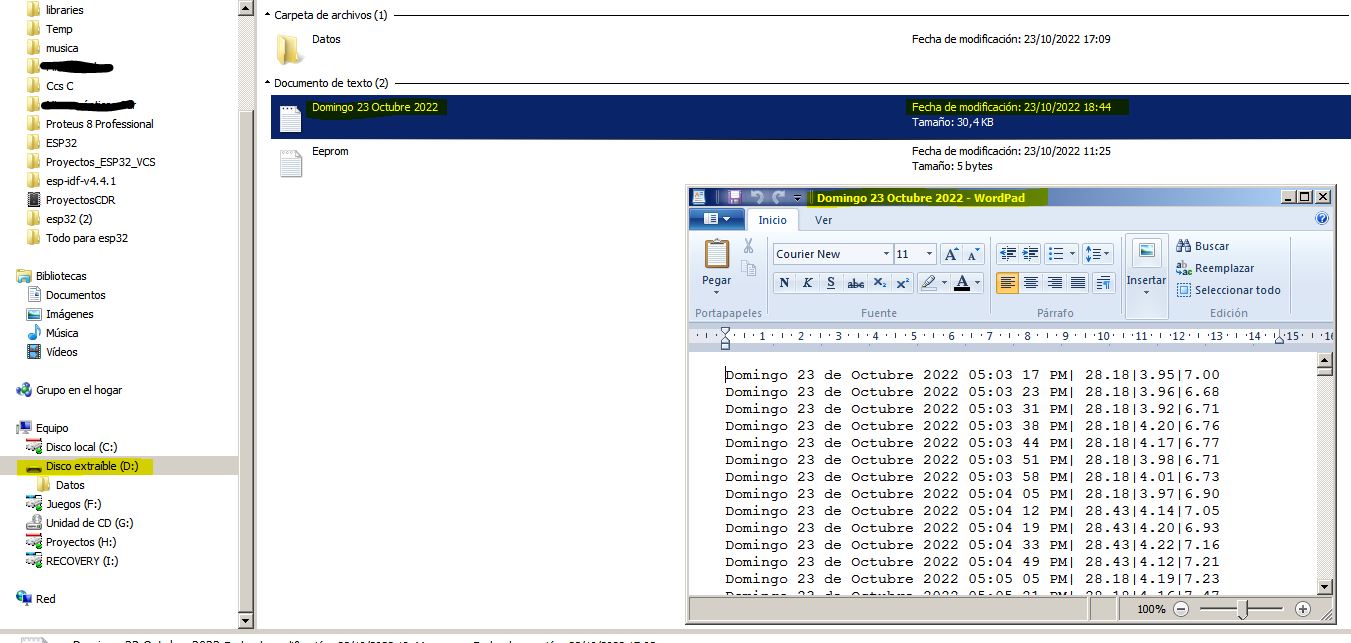Screen dimensions: 1351x643
Task: Open the customize quick access toolbar arrow
Action: point(797,198)
